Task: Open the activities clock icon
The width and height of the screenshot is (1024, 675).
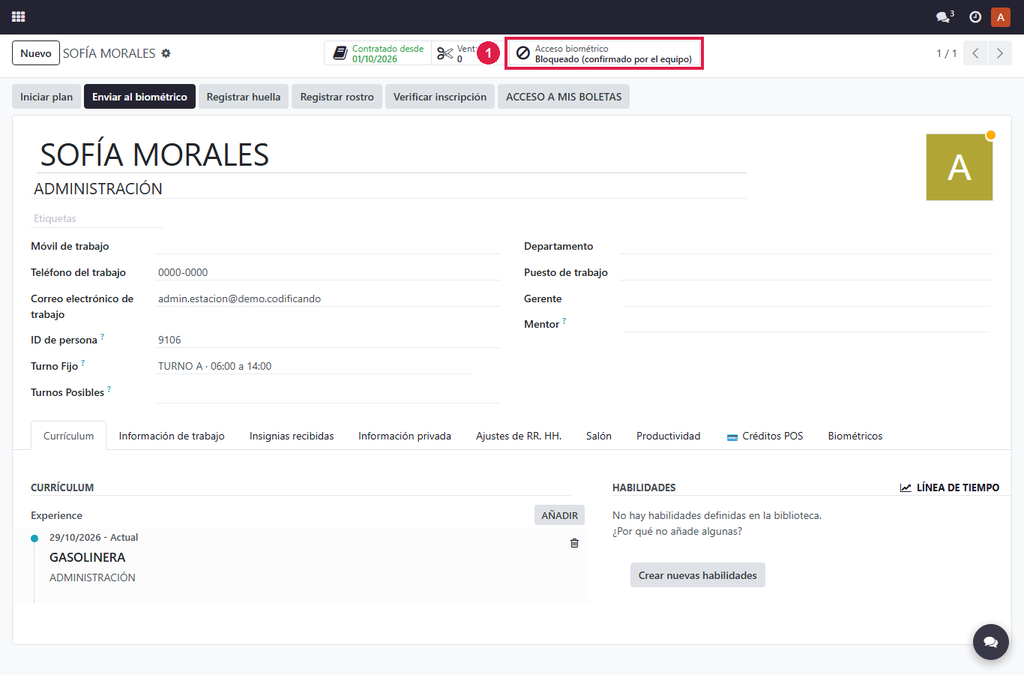Action: coord(975,17)
